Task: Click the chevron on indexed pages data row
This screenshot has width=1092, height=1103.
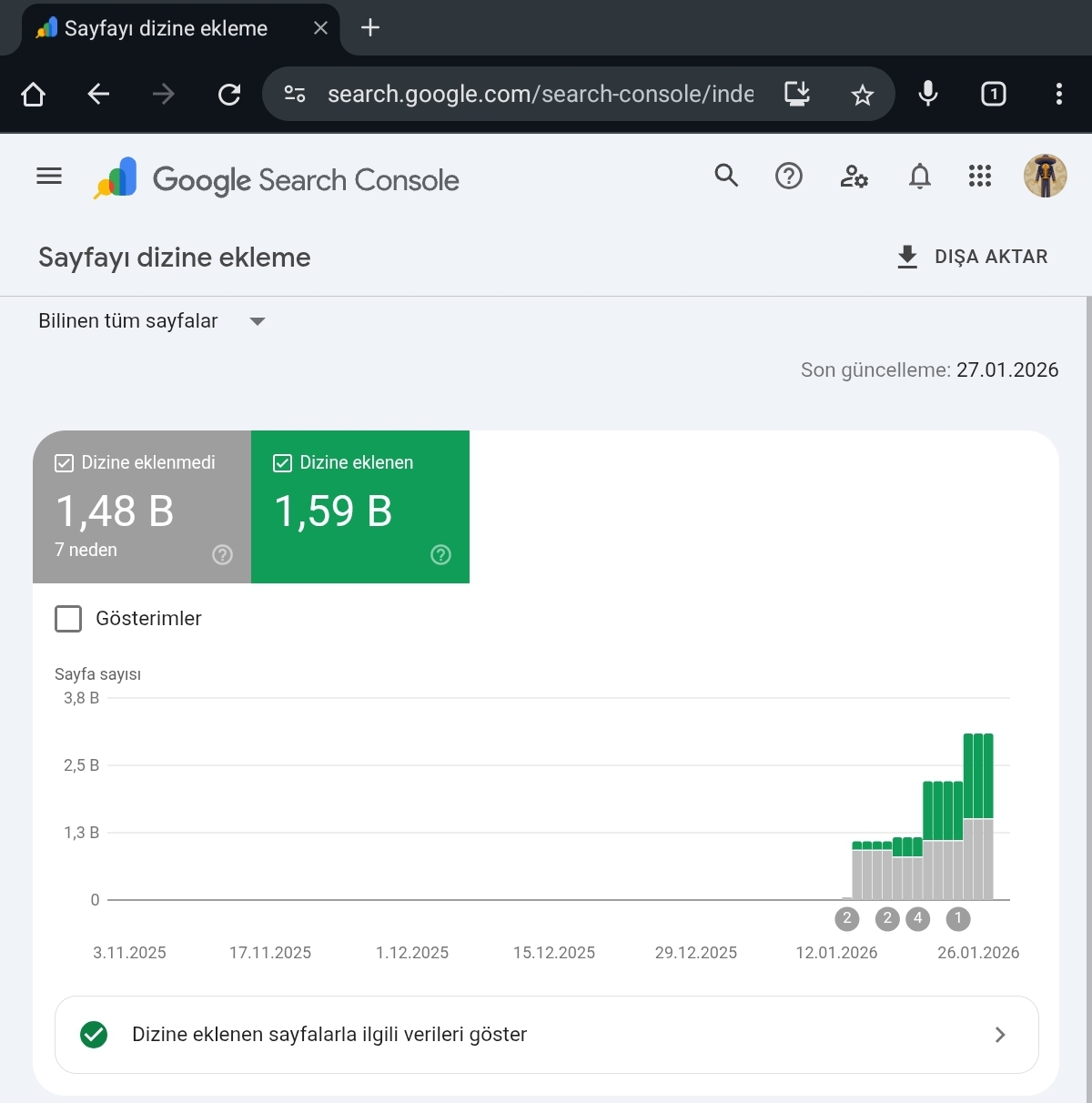Action: 1000,1035
